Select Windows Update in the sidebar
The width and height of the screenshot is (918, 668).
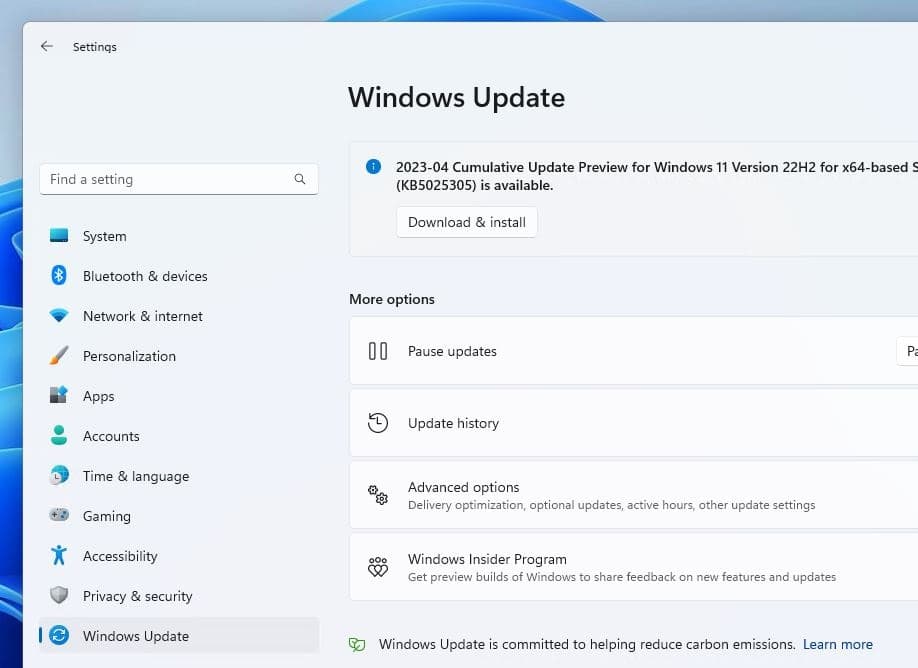(135, 636)
